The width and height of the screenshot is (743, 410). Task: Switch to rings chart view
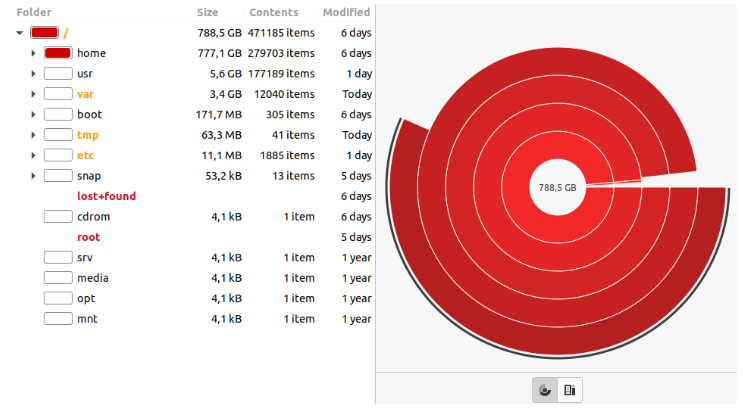coord(545,390)
